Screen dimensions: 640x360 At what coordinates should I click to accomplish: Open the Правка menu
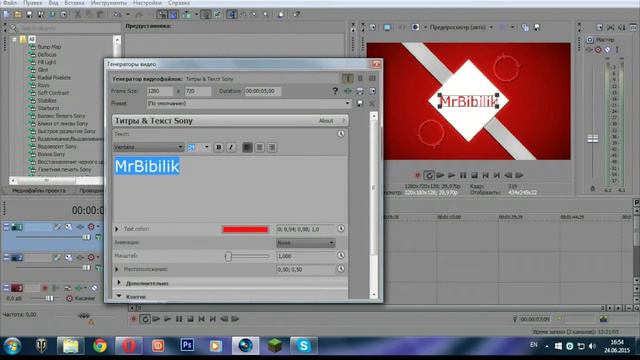point(33,3)
